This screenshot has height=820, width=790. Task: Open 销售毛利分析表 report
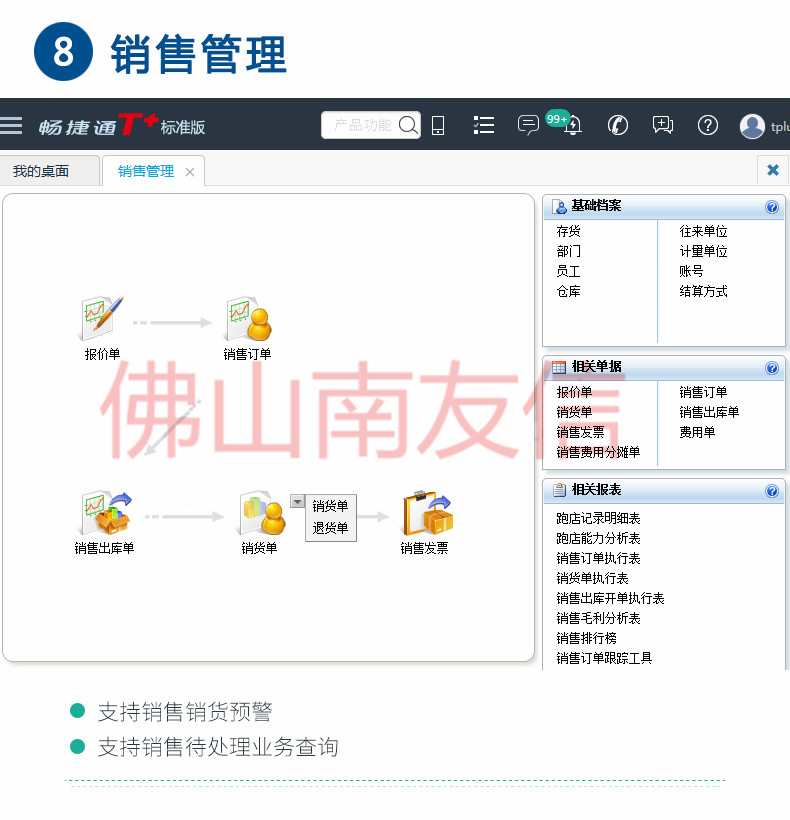[598, 618]
